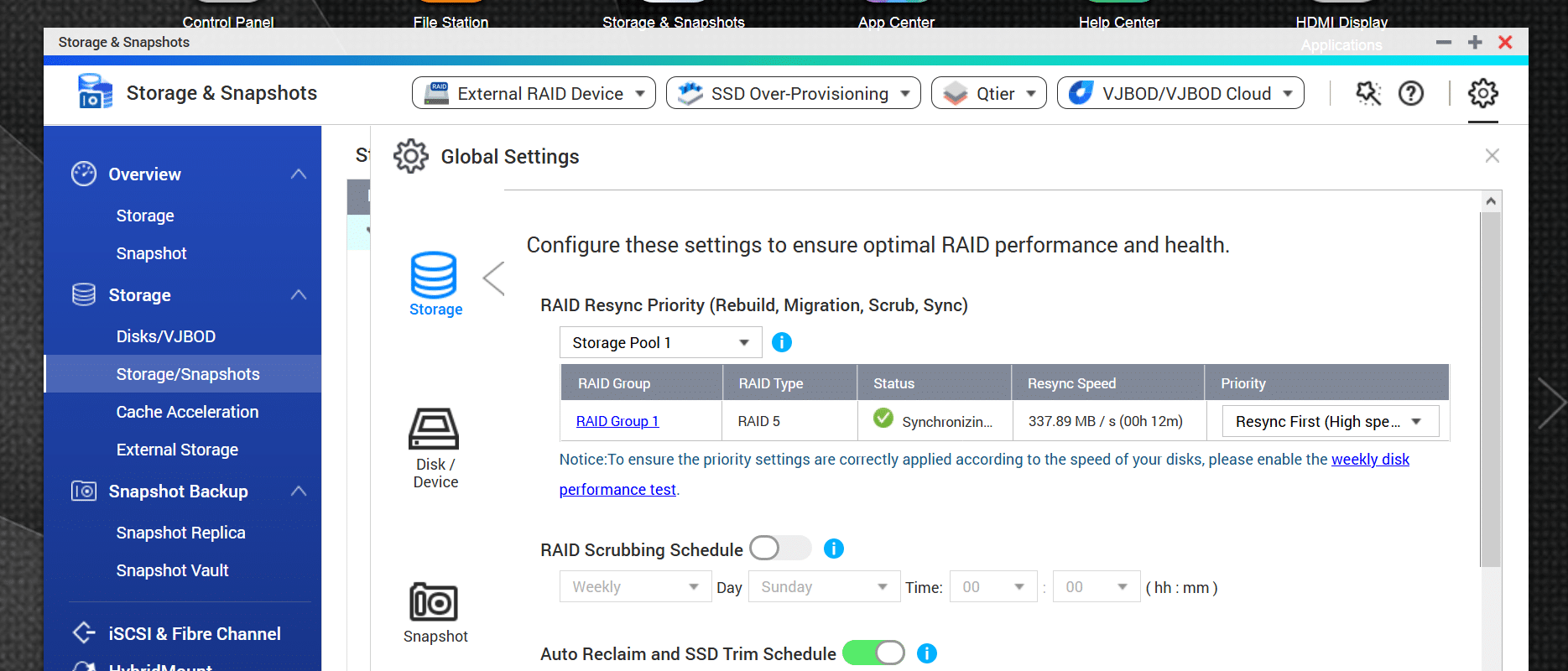Open Snapshot Vault in sidebar
Viewport: 1568px width, 671px height.
172,570
